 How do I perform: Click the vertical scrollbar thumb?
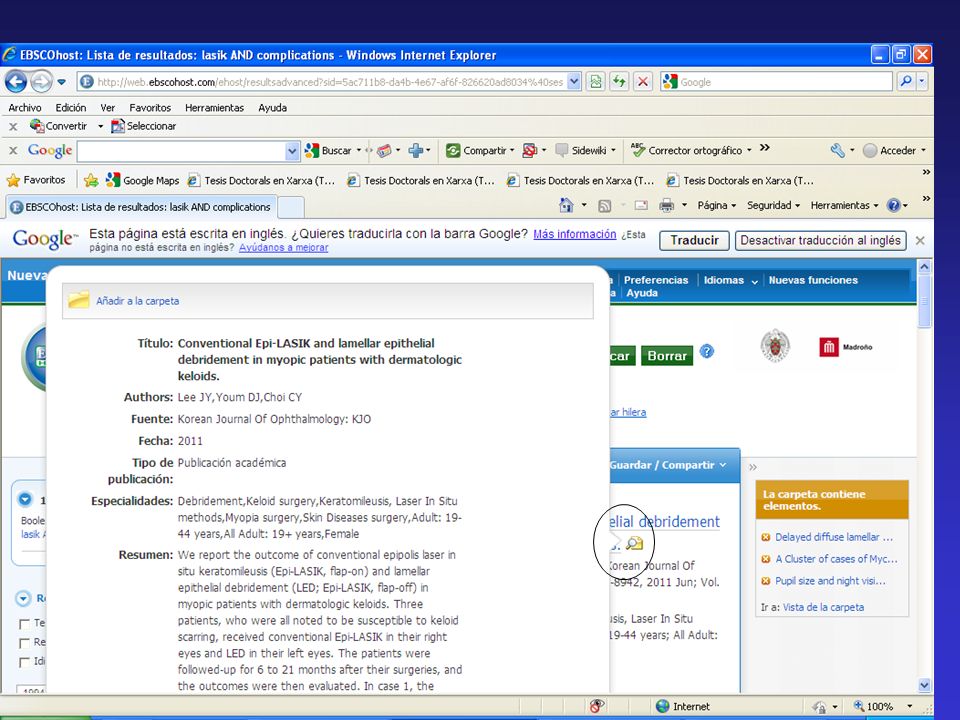click(924, 301)
